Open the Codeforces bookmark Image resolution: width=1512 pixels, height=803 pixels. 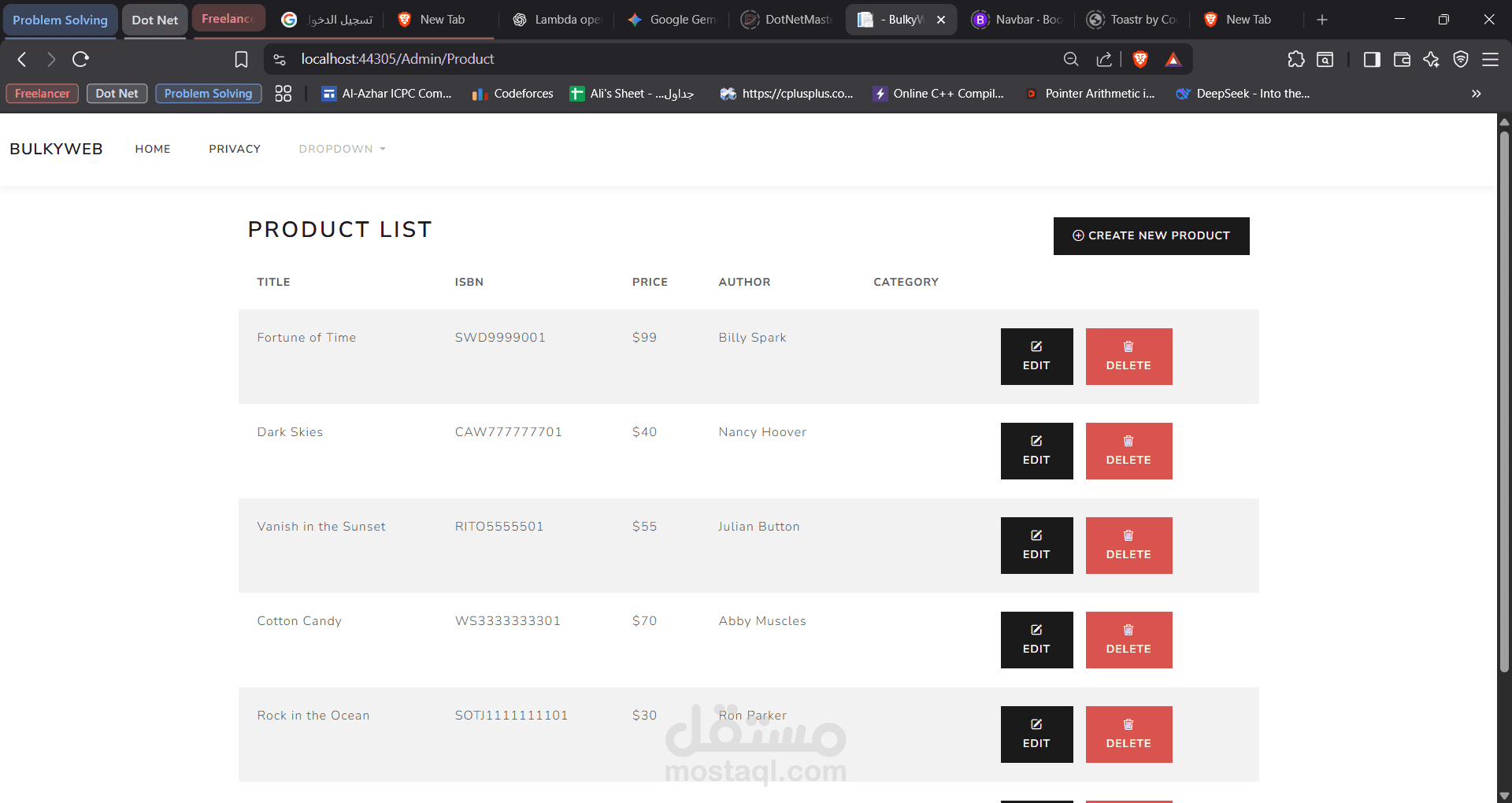click(513, 94)
